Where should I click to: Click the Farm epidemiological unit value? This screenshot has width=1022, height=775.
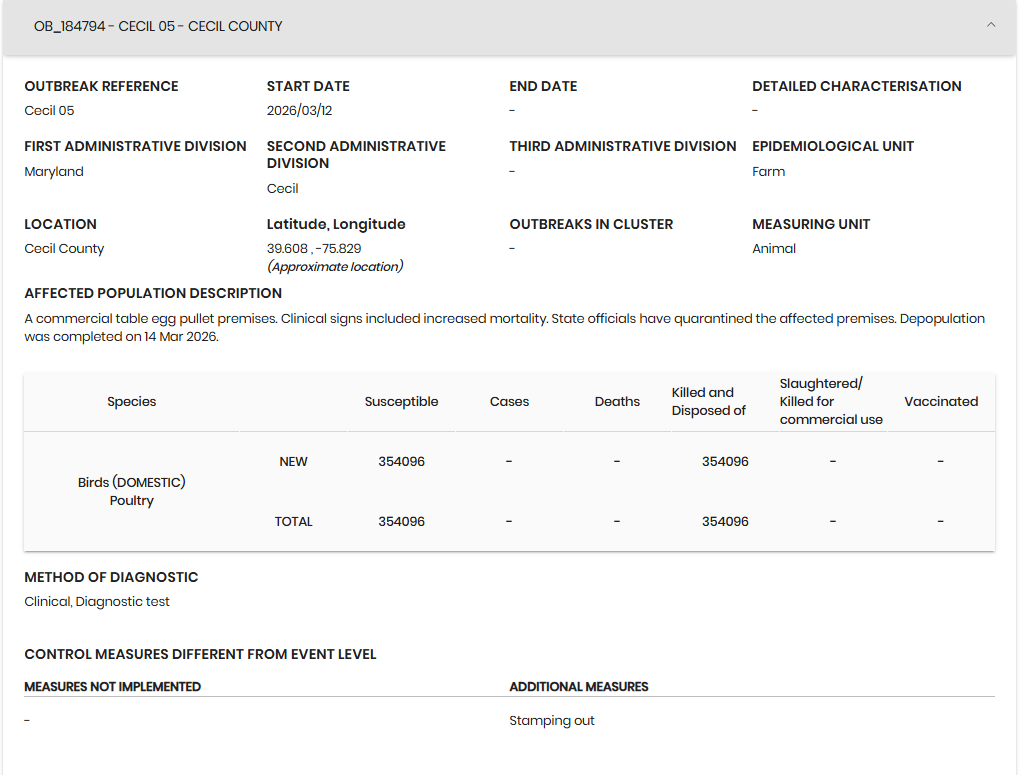[x=768, y=172]
